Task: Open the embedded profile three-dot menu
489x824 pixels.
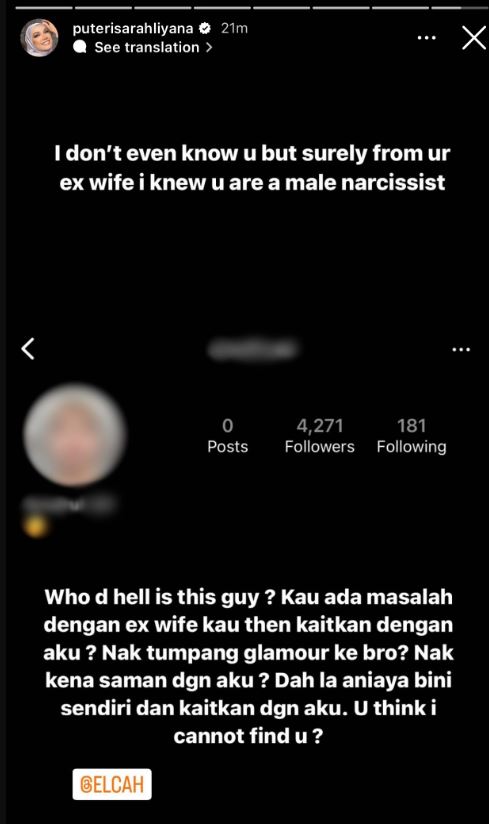Action: tap(461, 349)
